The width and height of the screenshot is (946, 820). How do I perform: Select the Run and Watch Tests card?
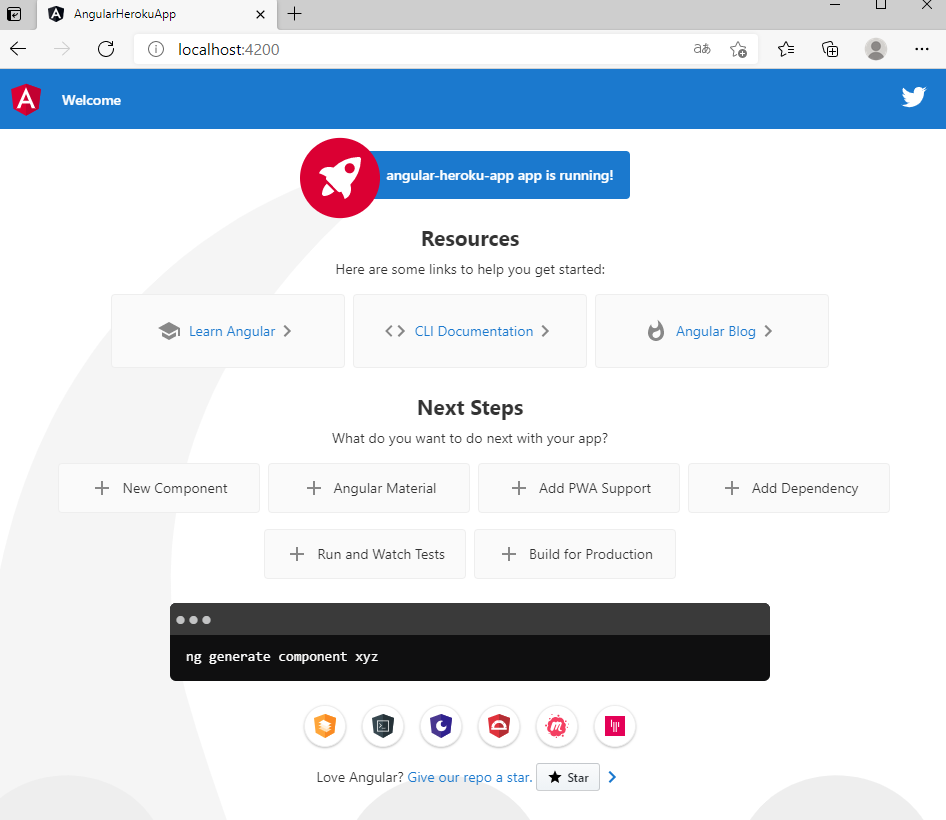(x=365, y=554)
